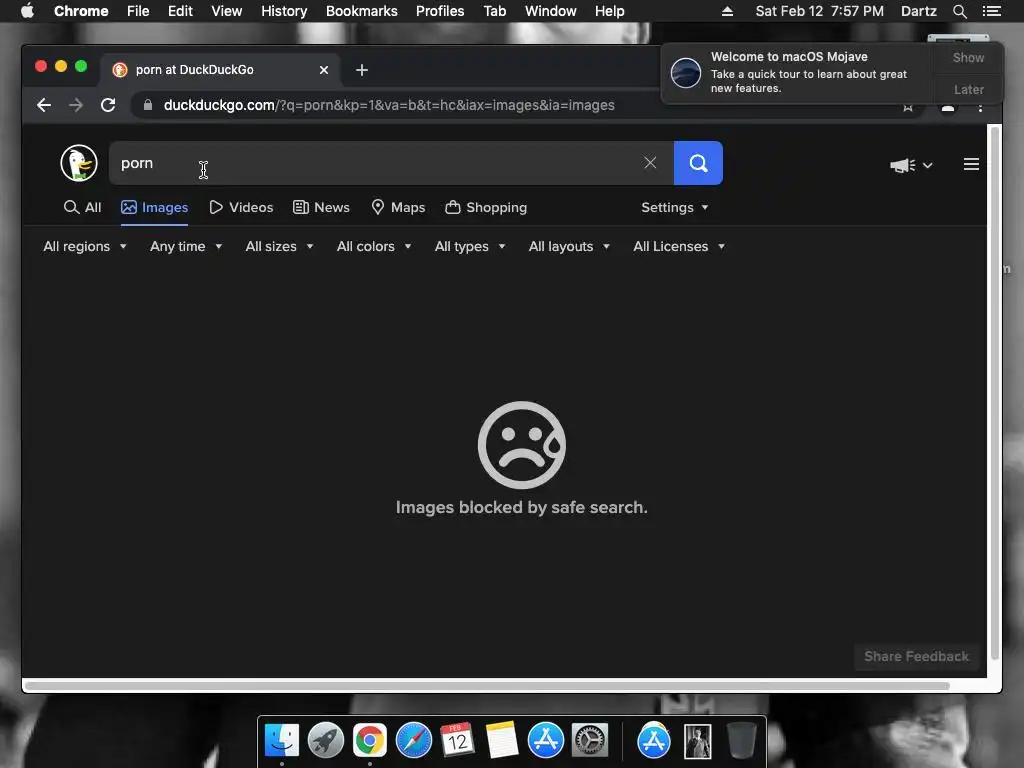Open Notification Center list icon
The width and height of the screenshot is (1024, 768).
click(991, 11)
